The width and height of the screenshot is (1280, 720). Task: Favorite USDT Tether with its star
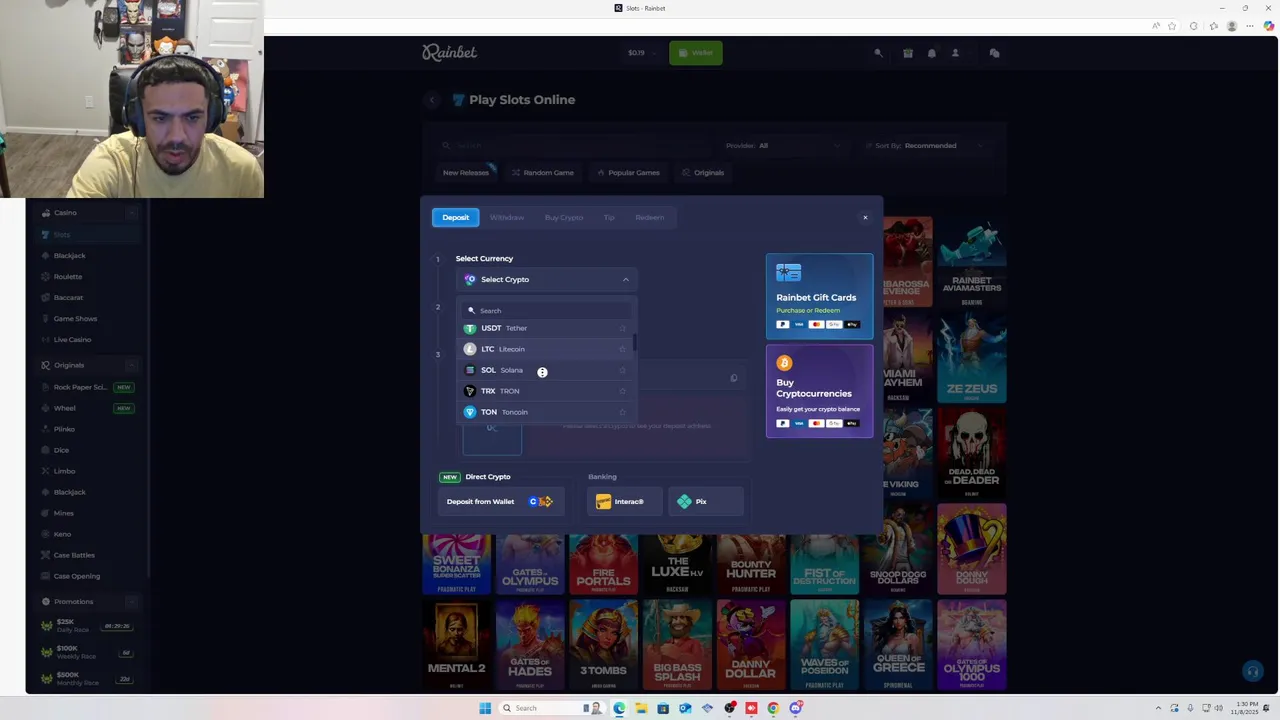pyautogui.click(x=622, y=328)
